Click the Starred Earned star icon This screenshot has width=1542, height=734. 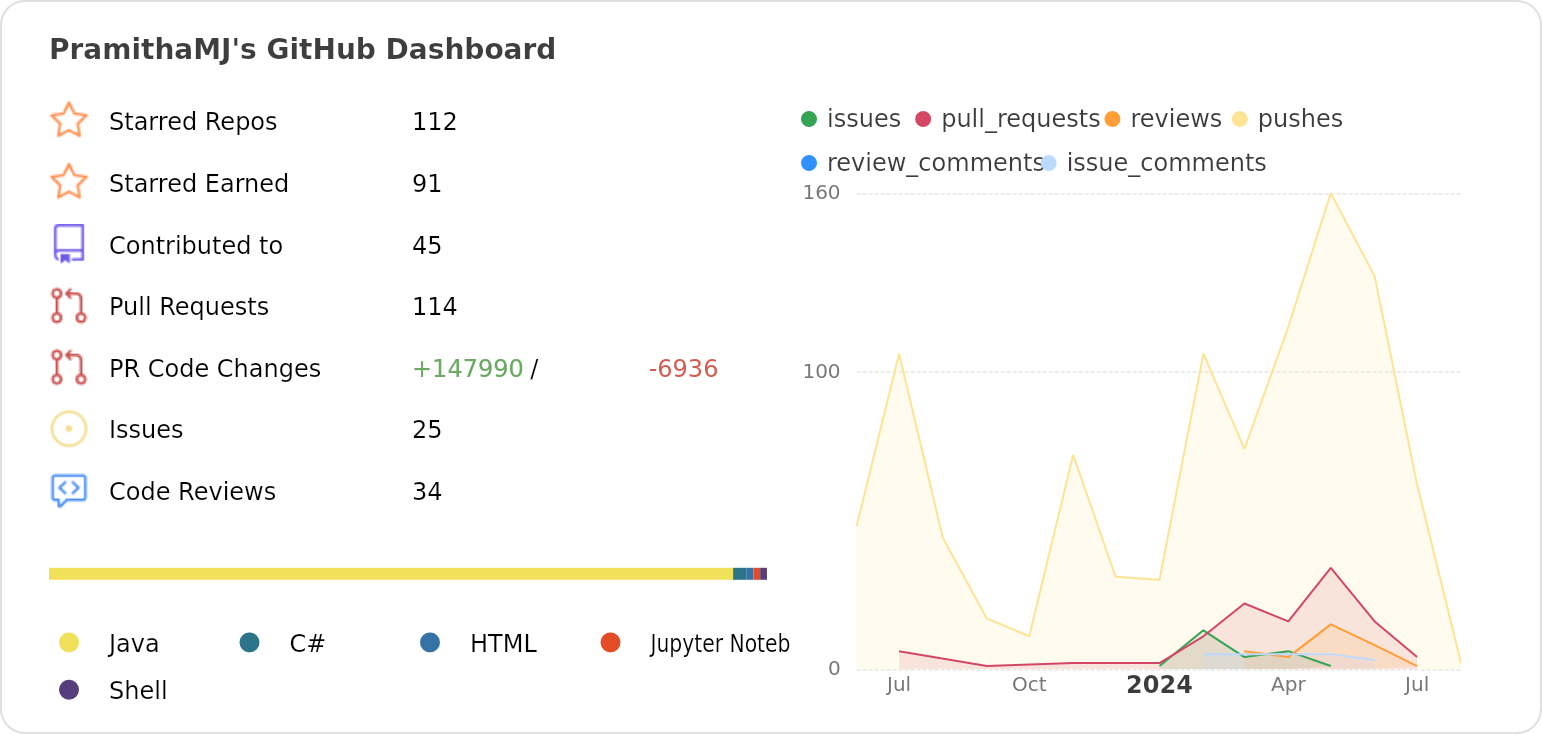(x=69, y=182)
